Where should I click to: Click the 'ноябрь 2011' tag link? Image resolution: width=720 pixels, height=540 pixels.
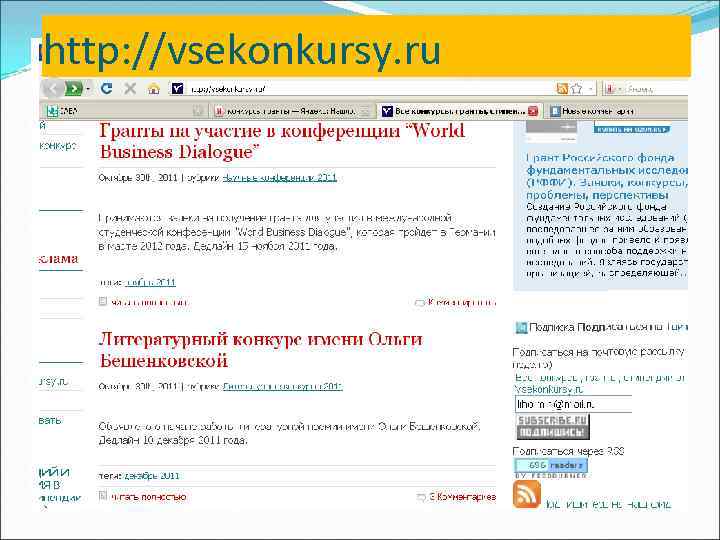click(150, 282)
